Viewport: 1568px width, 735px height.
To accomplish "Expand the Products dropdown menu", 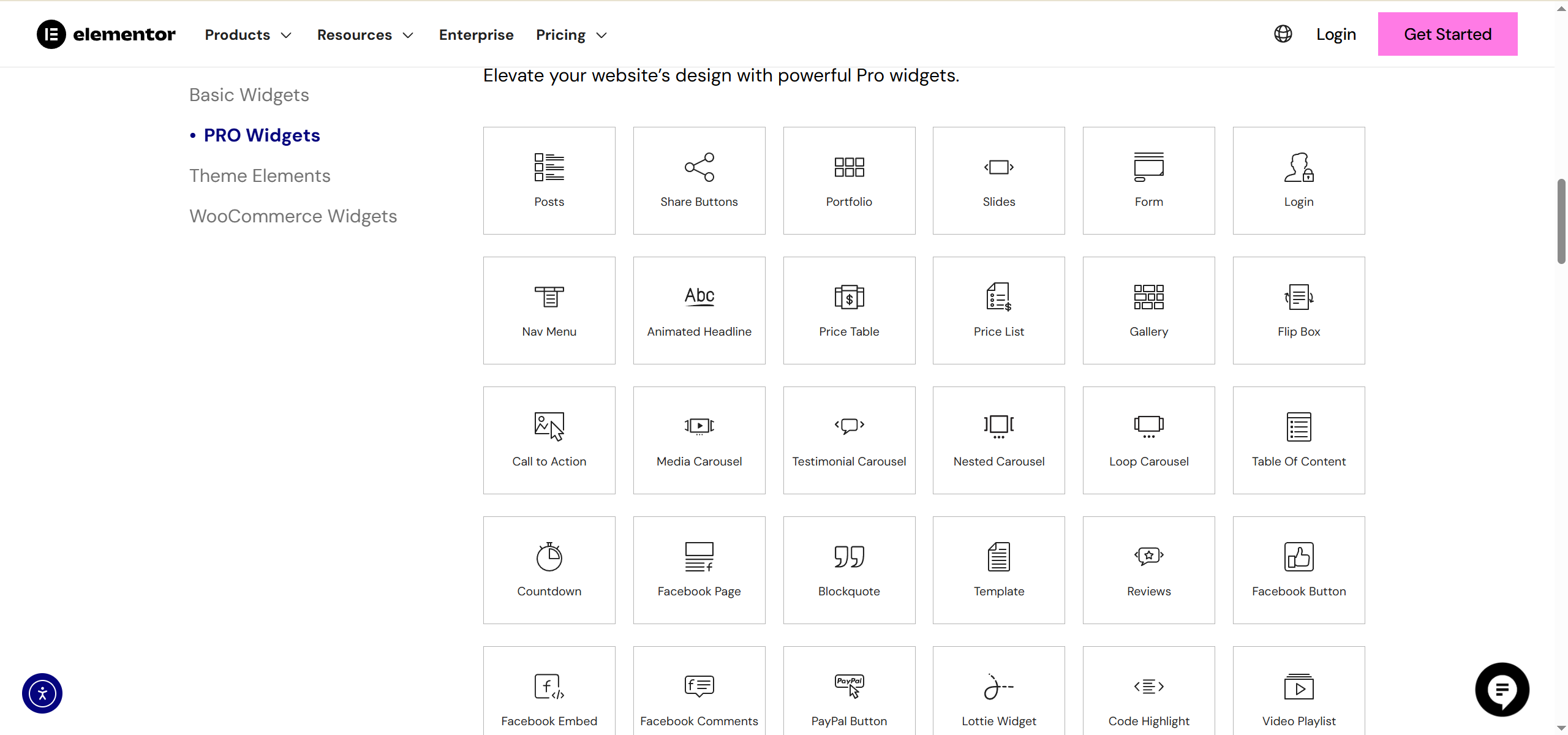I will pos(248,35).
